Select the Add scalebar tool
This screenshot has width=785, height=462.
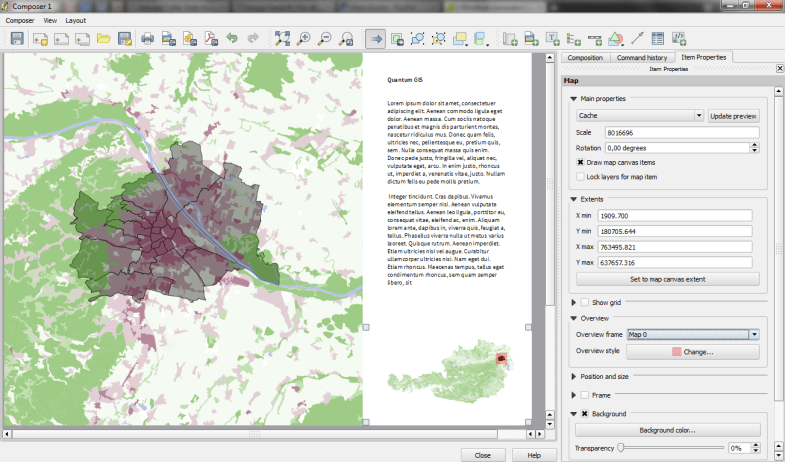[x=595, y=39]
